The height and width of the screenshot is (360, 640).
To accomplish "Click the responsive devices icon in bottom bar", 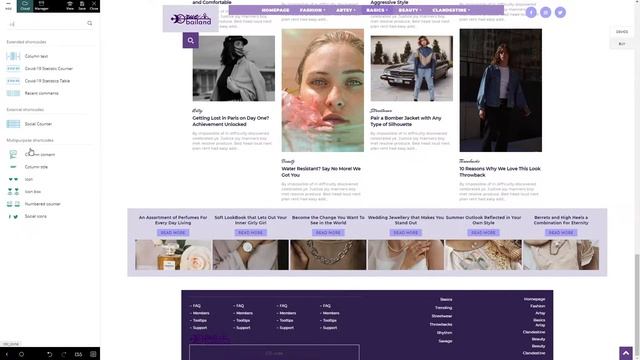I will [78, 354].
